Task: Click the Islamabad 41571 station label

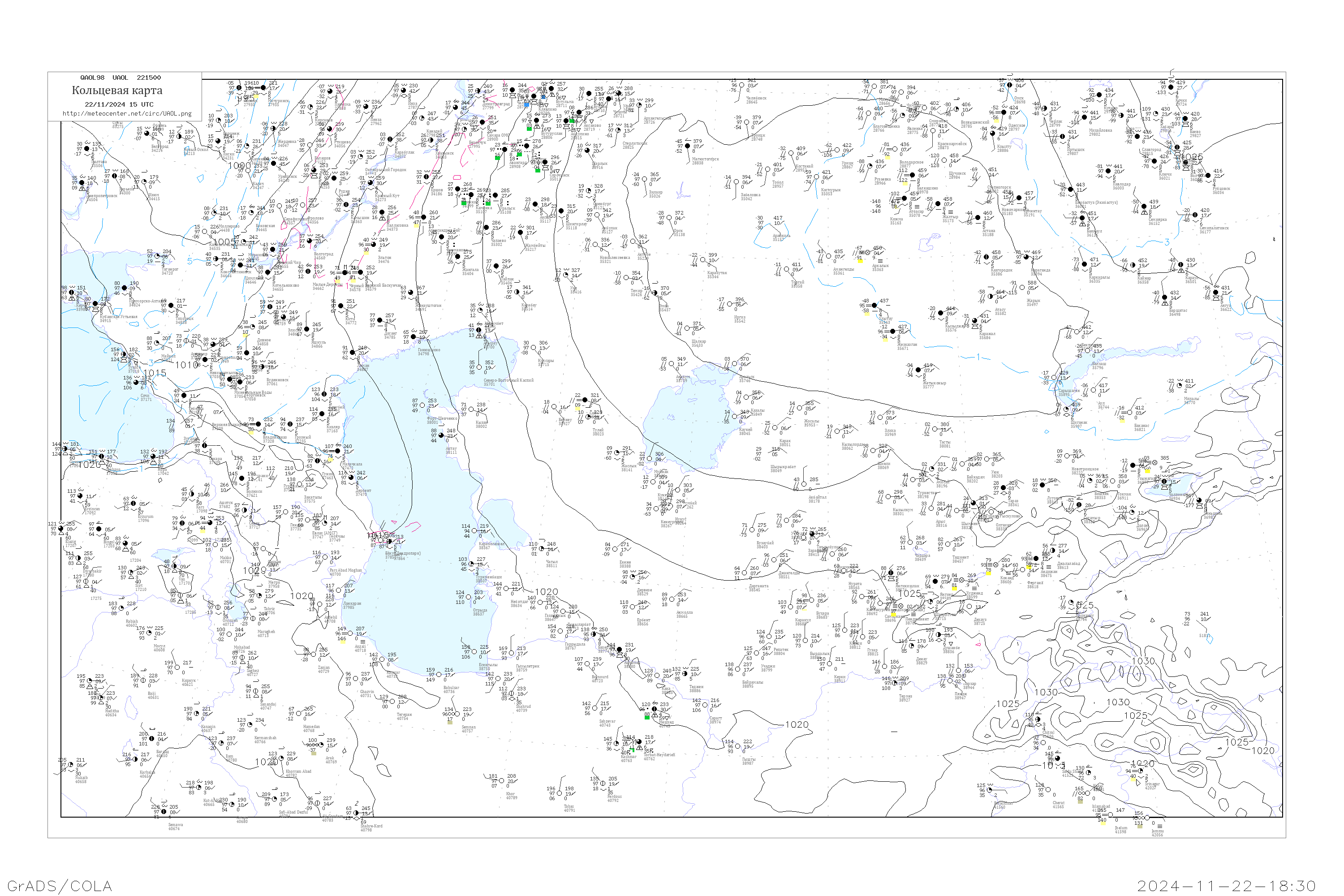Action: [1101, 808]
